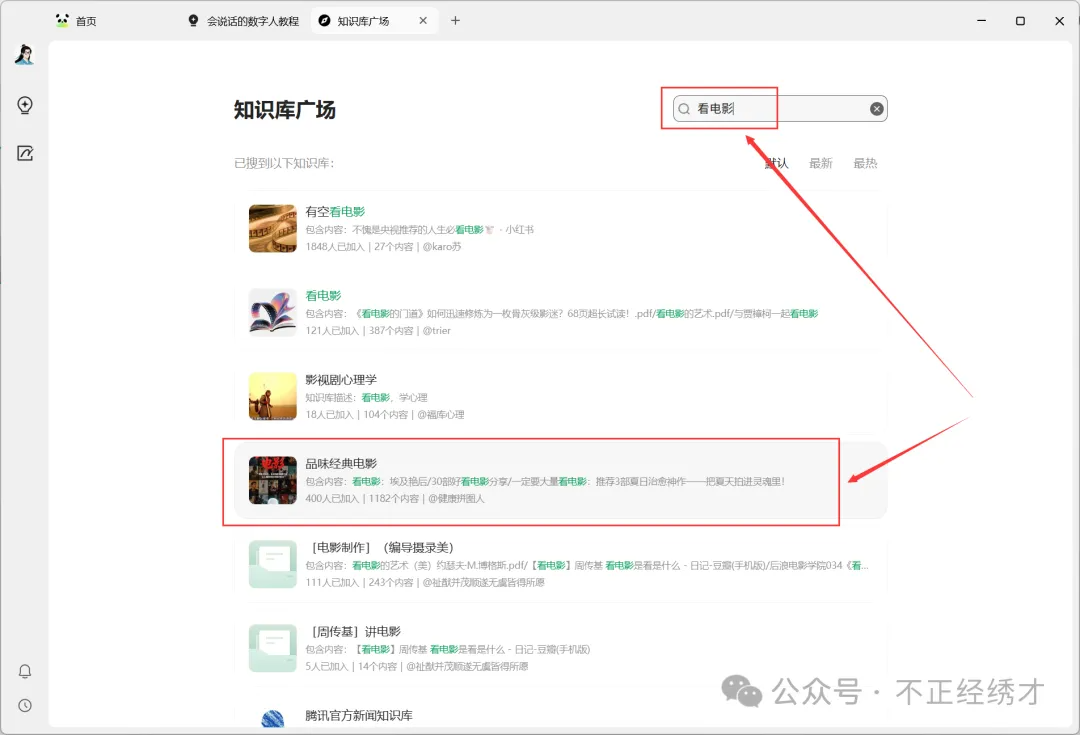This screenshot has width=1080, height=735.
Task: Click the description mentioning 小红书
Action: click(x=419, y=229)
